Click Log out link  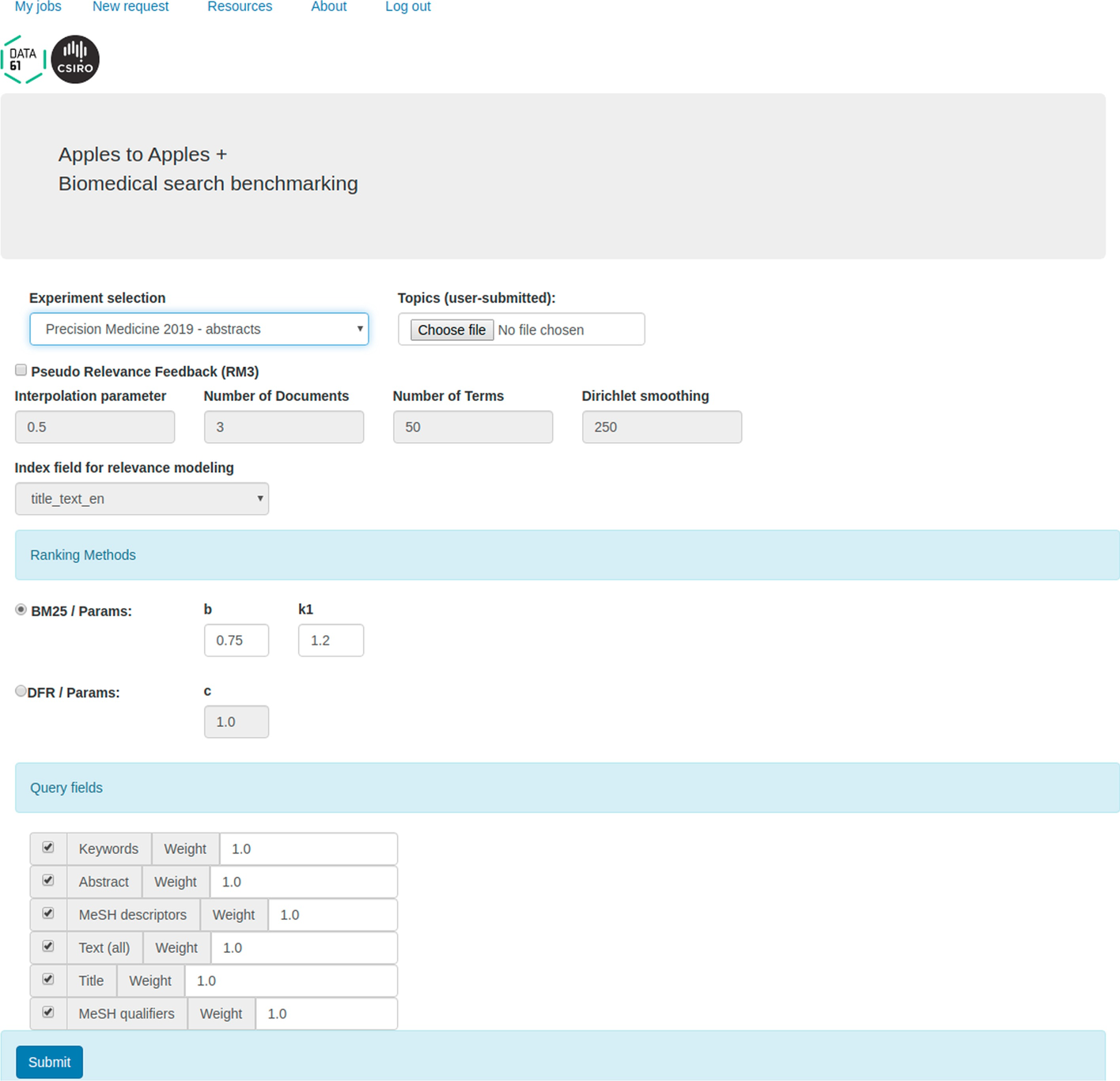408,6
